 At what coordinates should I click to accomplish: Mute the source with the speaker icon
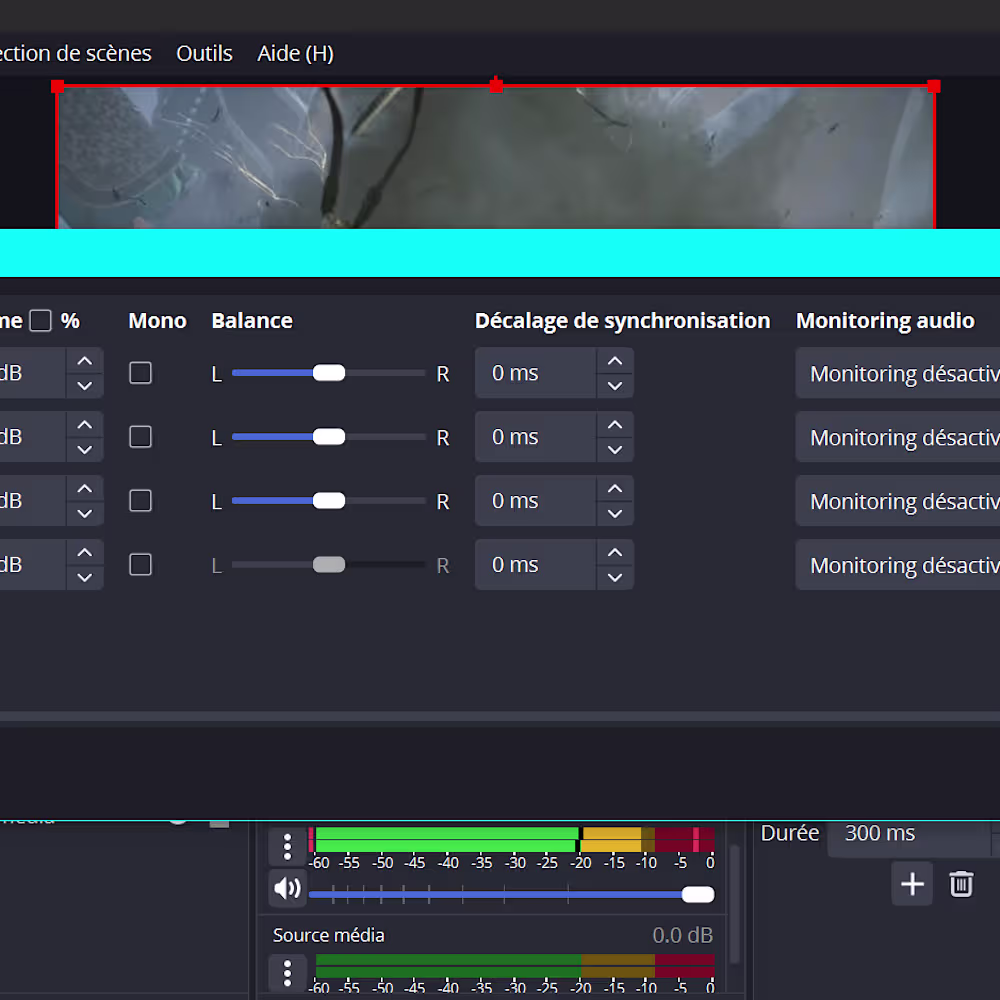point(287,887)
